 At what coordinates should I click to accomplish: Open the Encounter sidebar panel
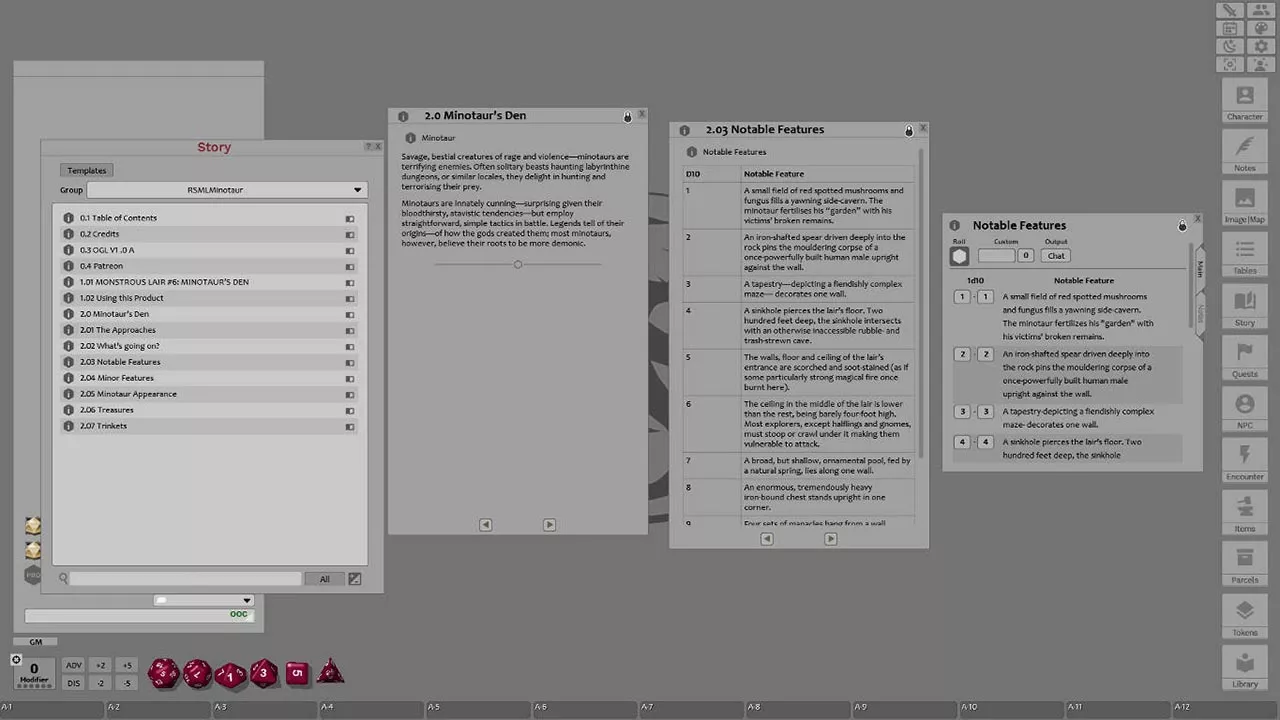(1244, 460)
